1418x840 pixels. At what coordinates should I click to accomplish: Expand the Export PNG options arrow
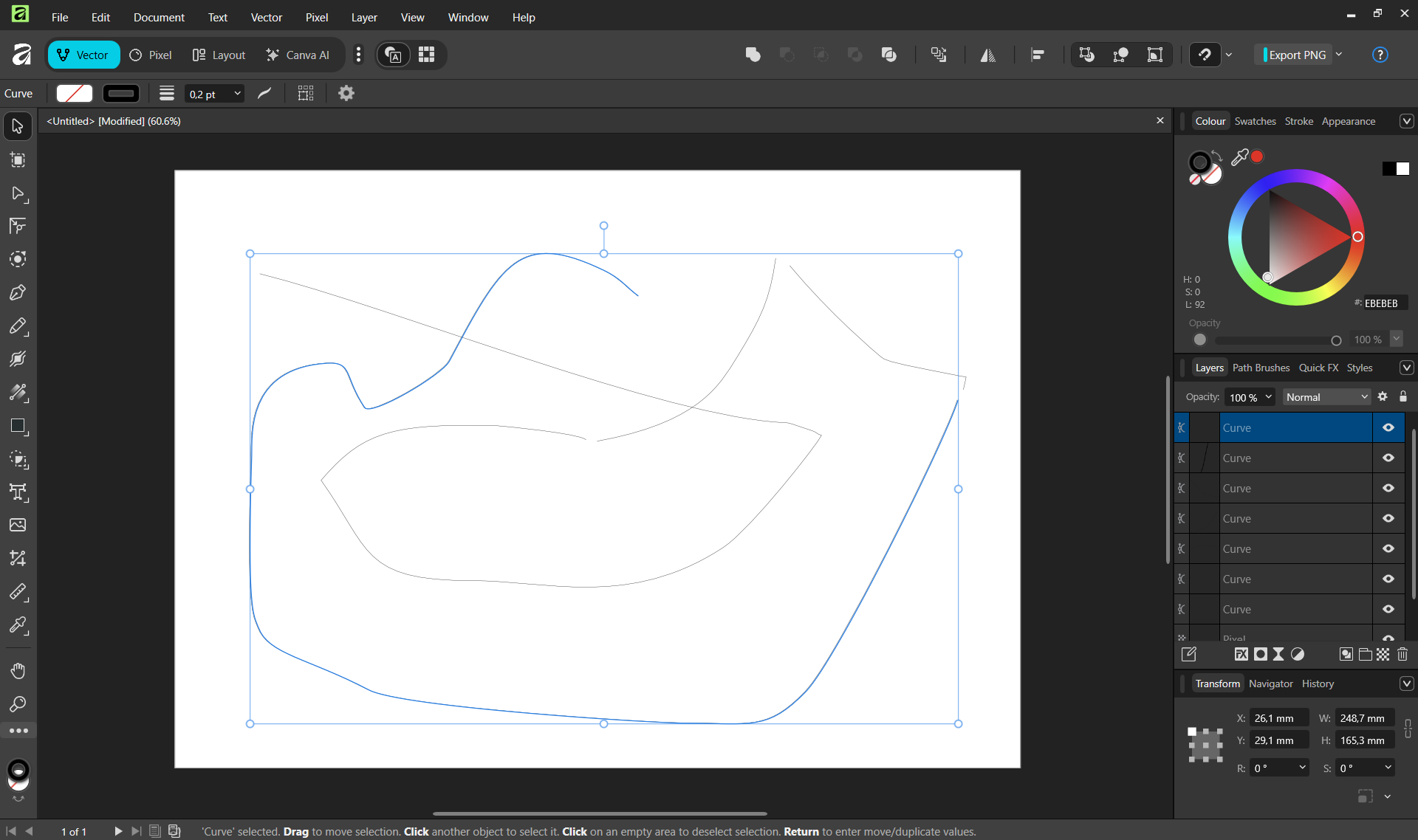click(x=1339, y=55)
